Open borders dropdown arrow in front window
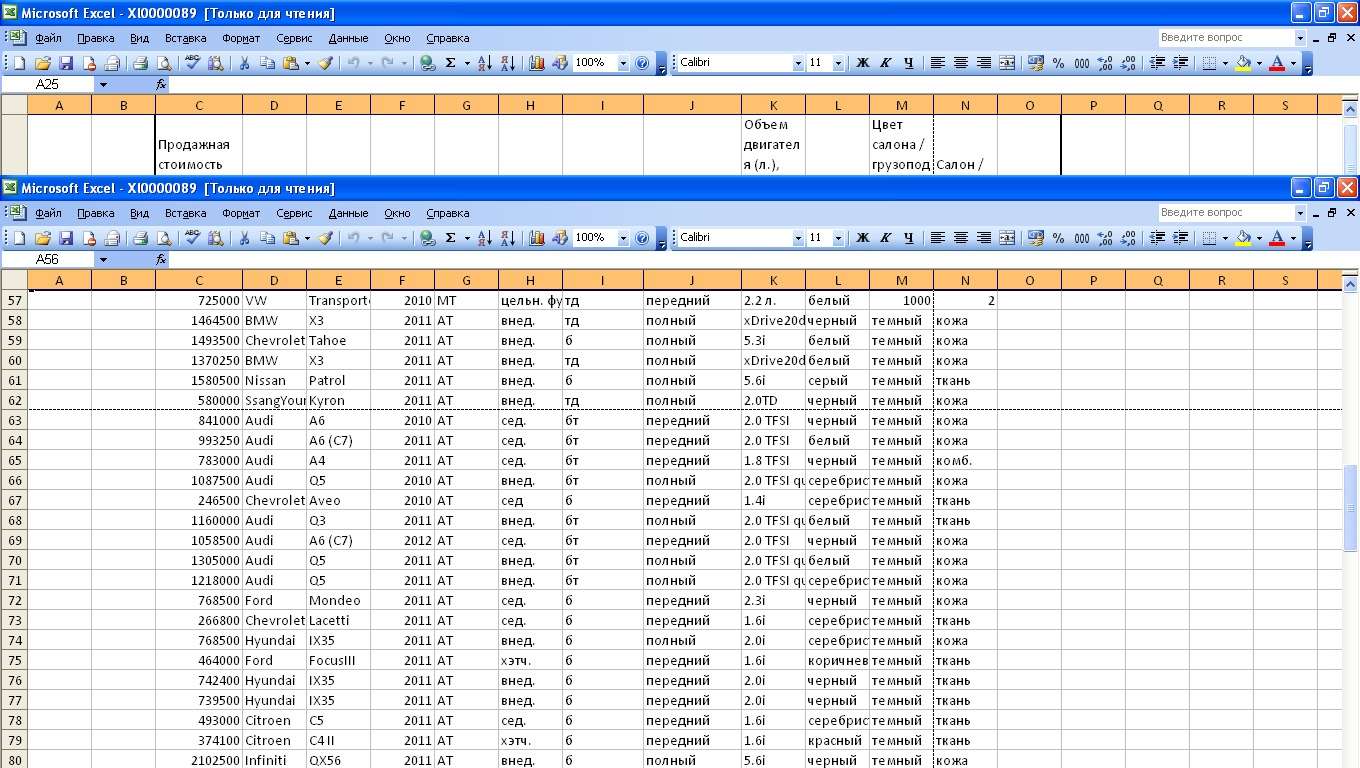 pos(1225,238)
